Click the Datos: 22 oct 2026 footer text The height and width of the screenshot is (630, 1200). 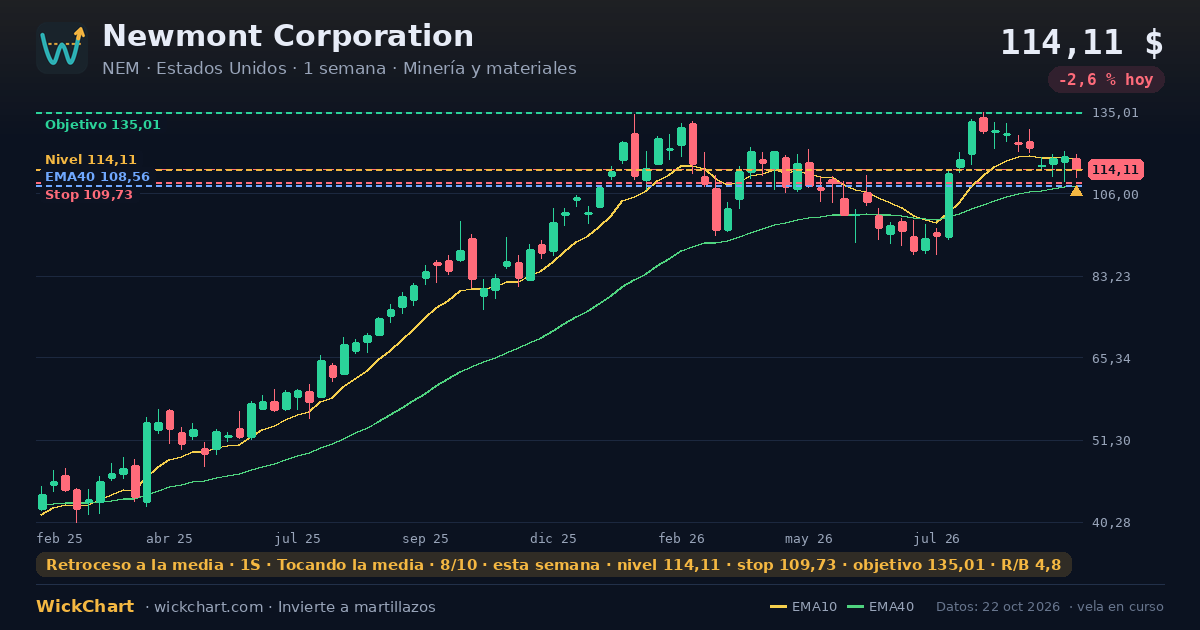999,607
